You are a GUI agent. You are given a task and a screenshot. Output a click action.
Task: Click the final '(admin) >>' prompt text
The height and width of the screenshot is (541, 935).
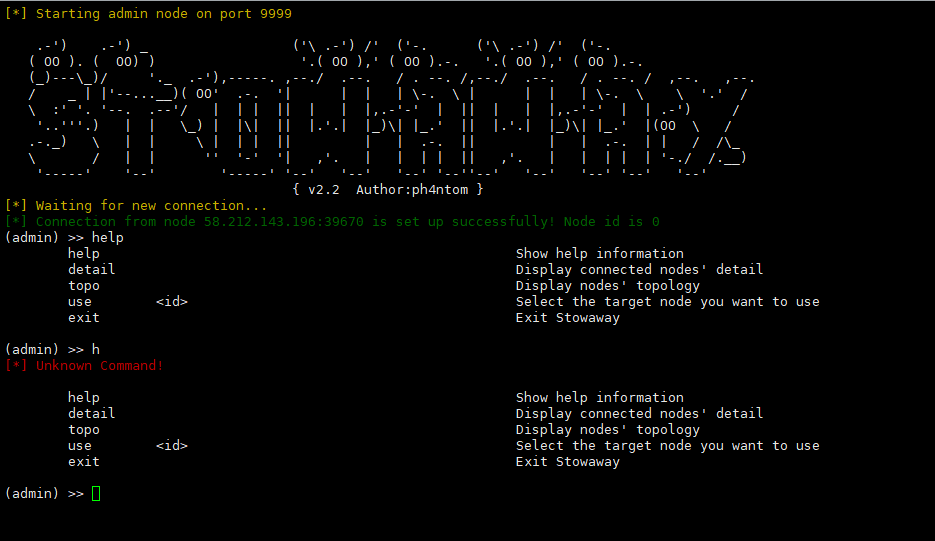click(x=44, y=493)
